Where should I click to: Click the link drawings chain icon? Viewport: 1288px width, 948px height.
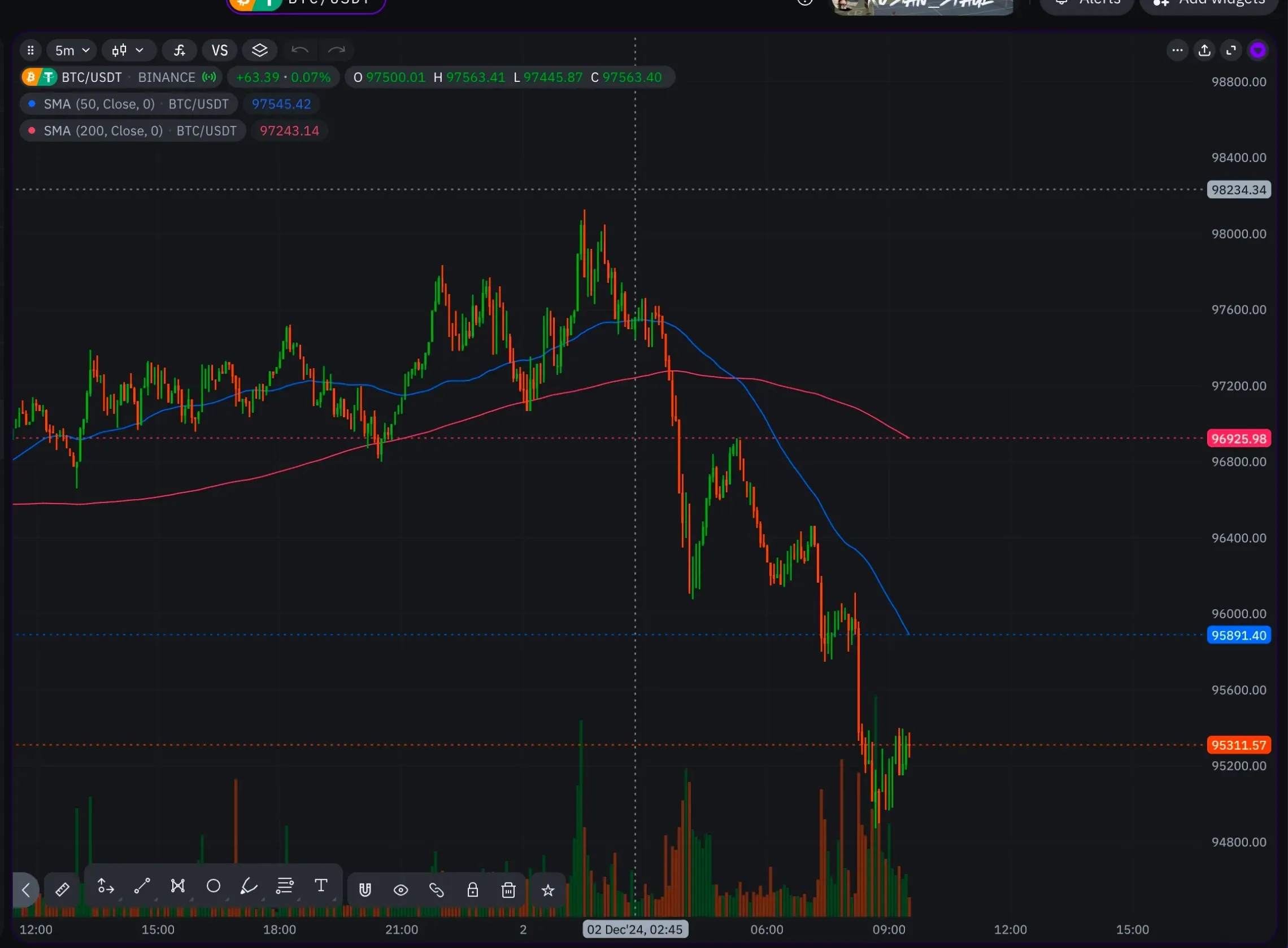tap(436, 890)
